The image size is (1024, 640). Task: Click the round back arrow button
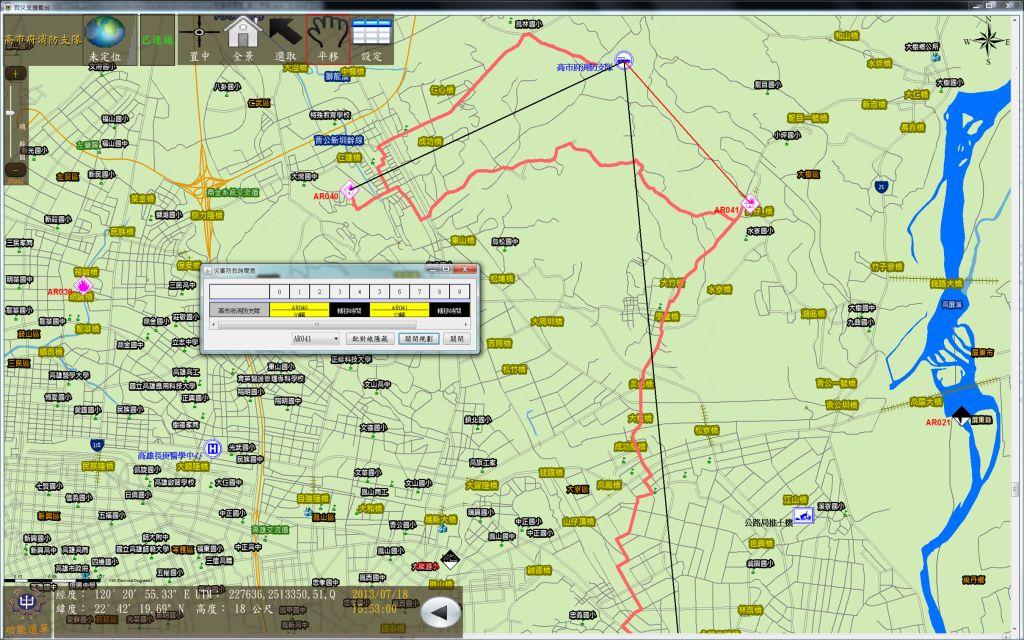[441, 612]
